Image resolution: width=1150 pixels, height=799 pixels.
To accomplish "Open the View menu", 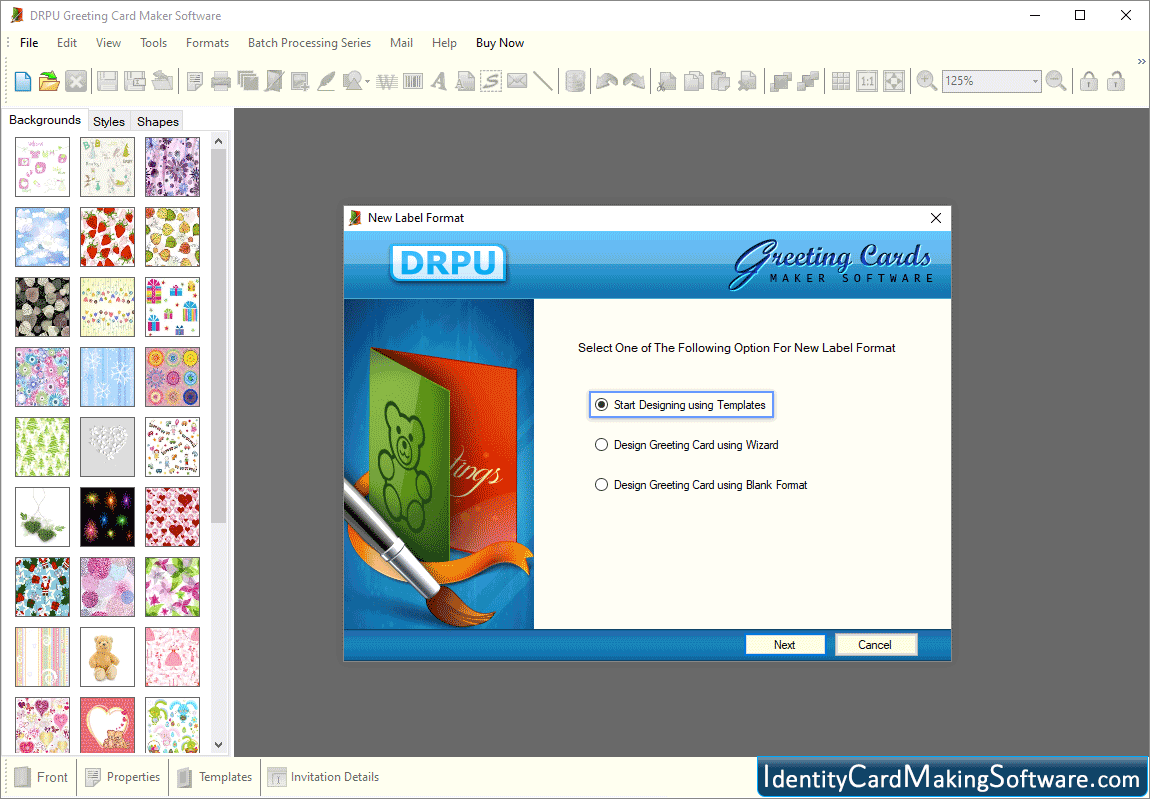I will point(109,43).
